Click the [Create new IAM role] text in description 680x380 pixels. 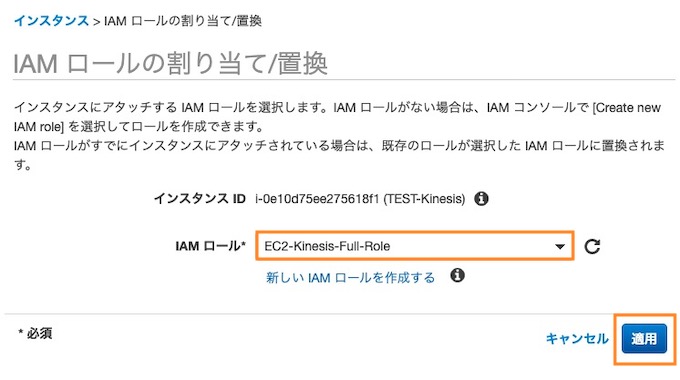coord(627,108)
